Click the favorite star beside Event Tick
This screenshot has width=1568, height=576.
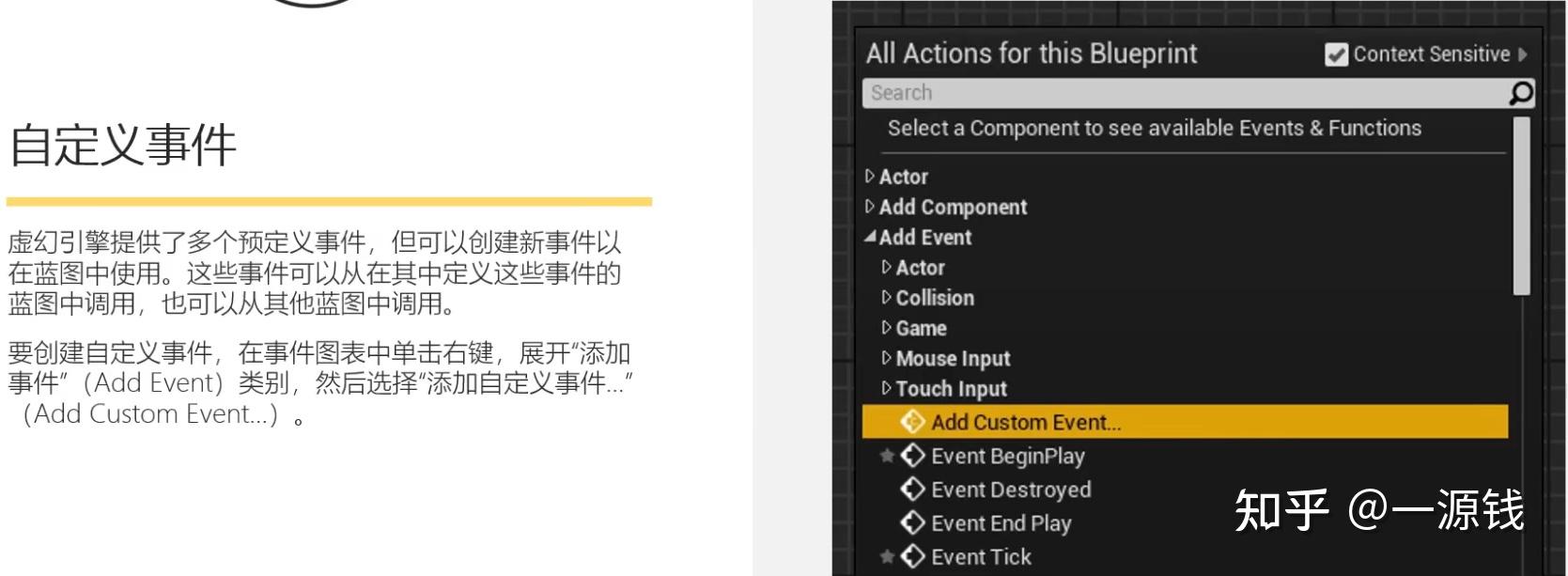click(887, 556)
